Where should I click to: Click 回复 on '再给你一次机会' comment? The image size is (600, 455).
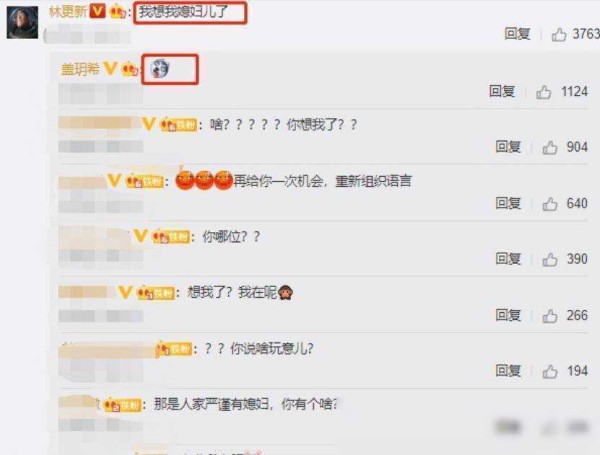(x=508, y=203)
